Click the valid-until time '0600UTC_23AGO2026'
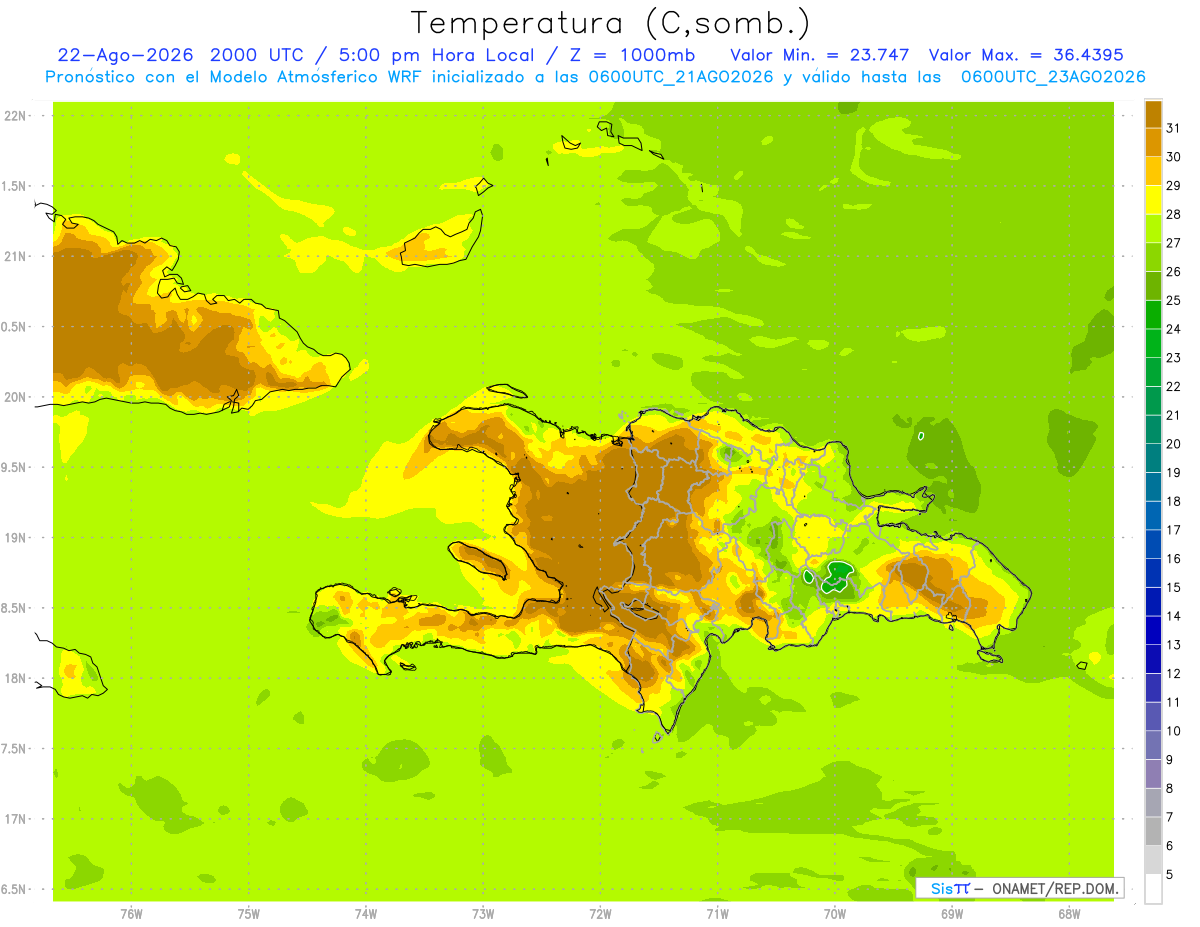The image size is (1200, 927). click(1052, 76)
